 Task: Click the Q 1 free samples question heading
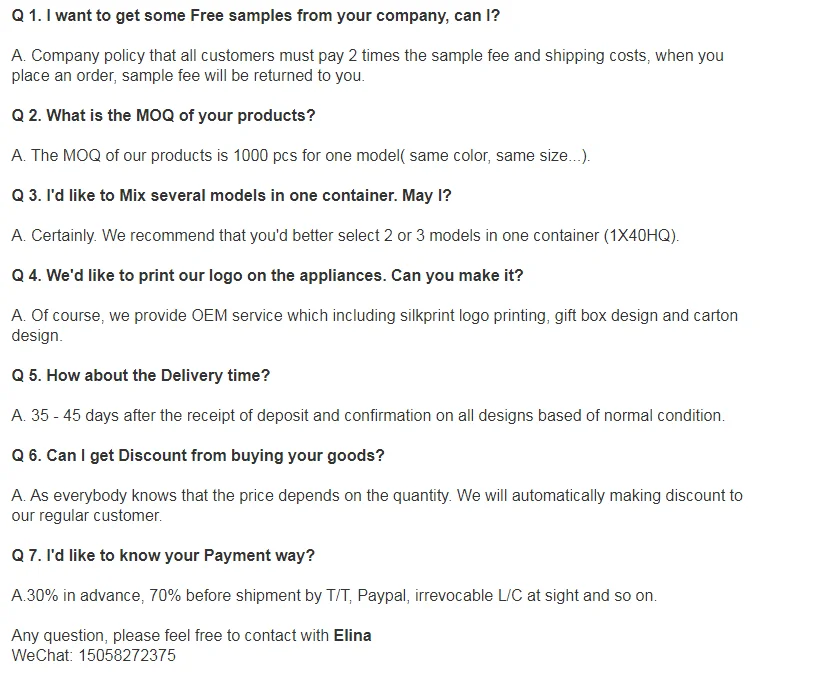(x=256, y=16)
